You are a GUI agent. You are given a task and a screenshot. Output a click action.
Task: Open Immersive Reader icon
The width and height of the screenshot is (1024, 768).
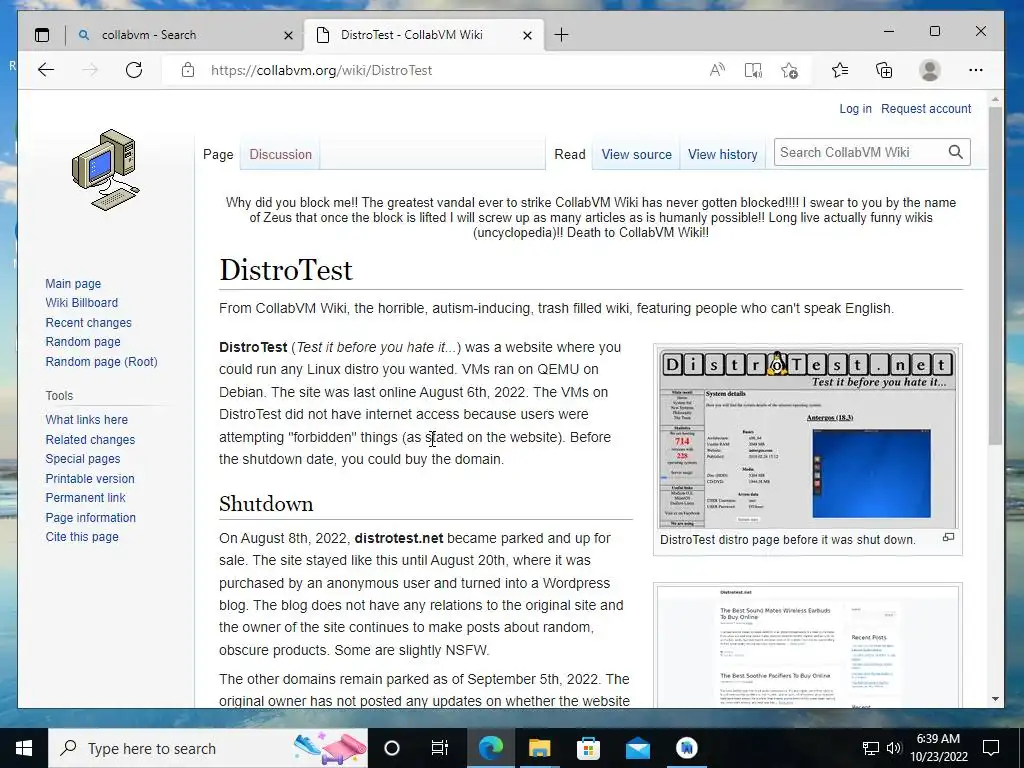coord(753,70)
